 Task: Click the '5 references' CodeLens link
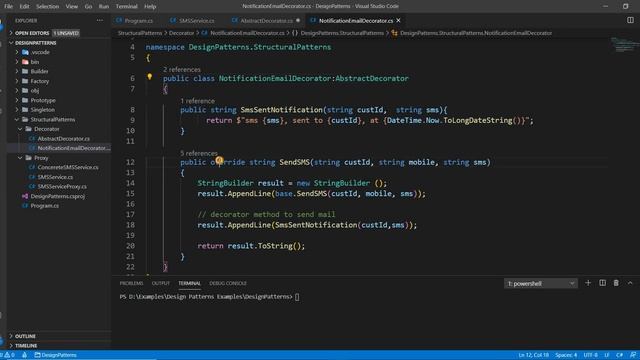pos(199,153)
